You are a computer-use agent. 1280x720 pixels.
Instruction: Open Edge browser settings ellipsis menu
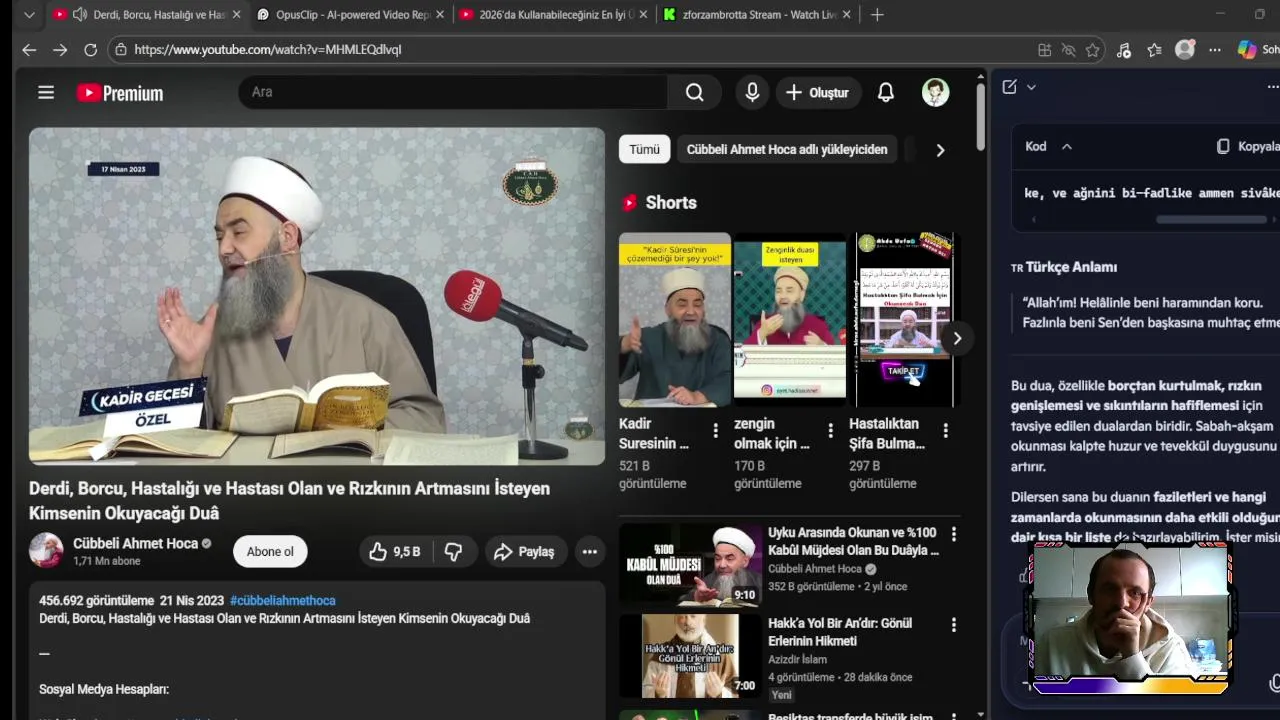1215,50
